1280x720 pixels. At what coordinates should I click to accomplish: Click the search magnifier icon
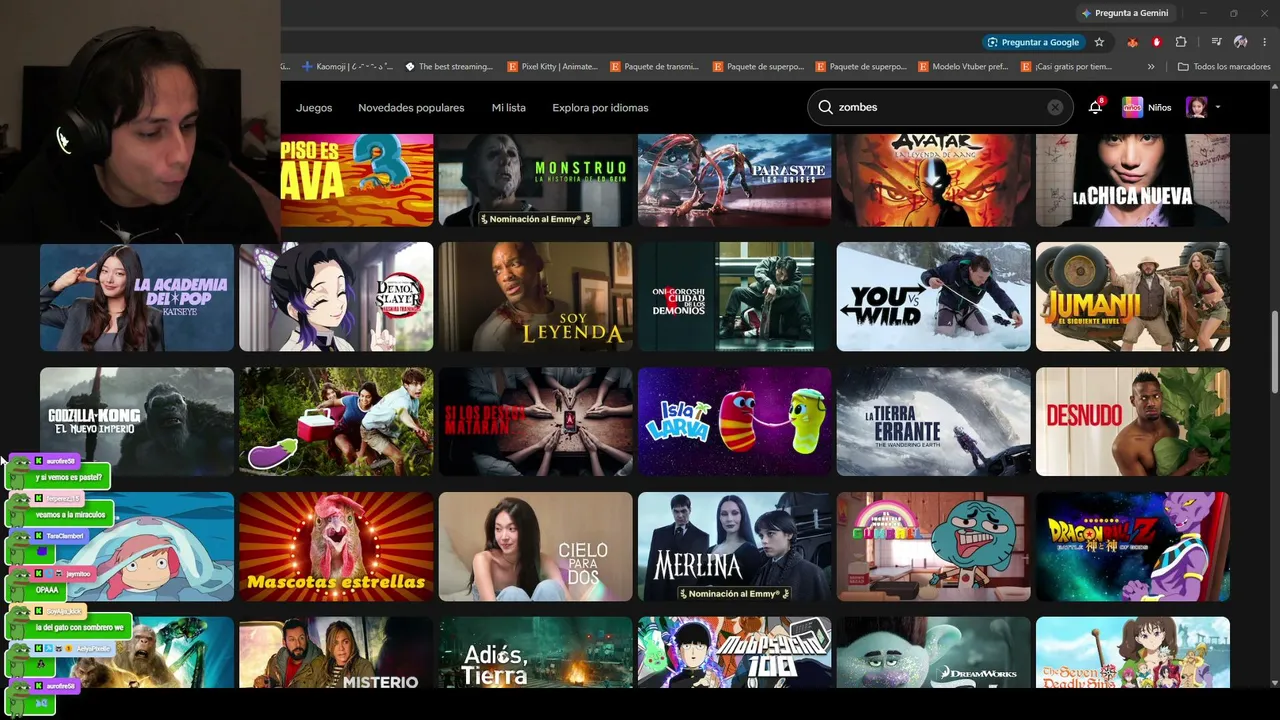coord(825,107)
